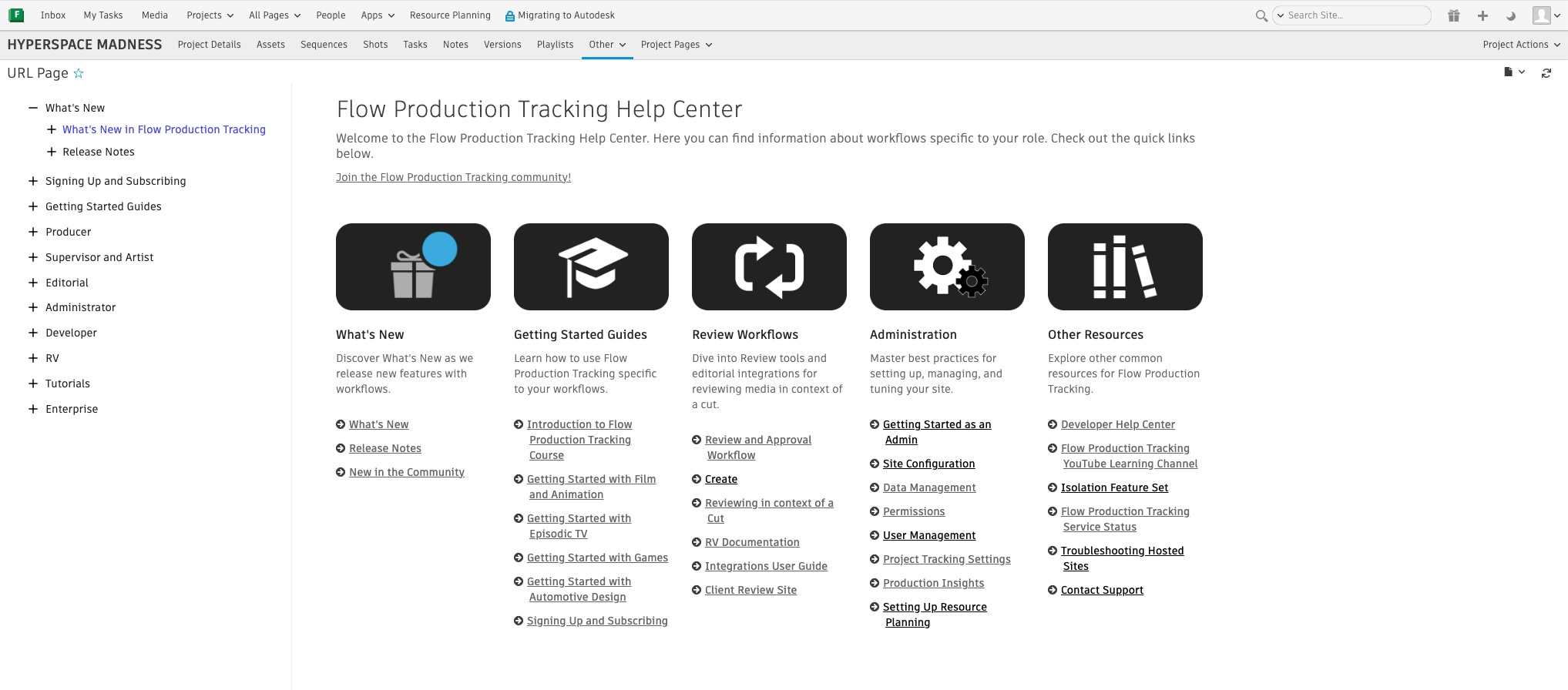Image resolution: width=1568 pixels, height=690 pixels.
Task: Click the green Flow Production Tracking logo
Action: pyautogui.click(x=15, y=15)
